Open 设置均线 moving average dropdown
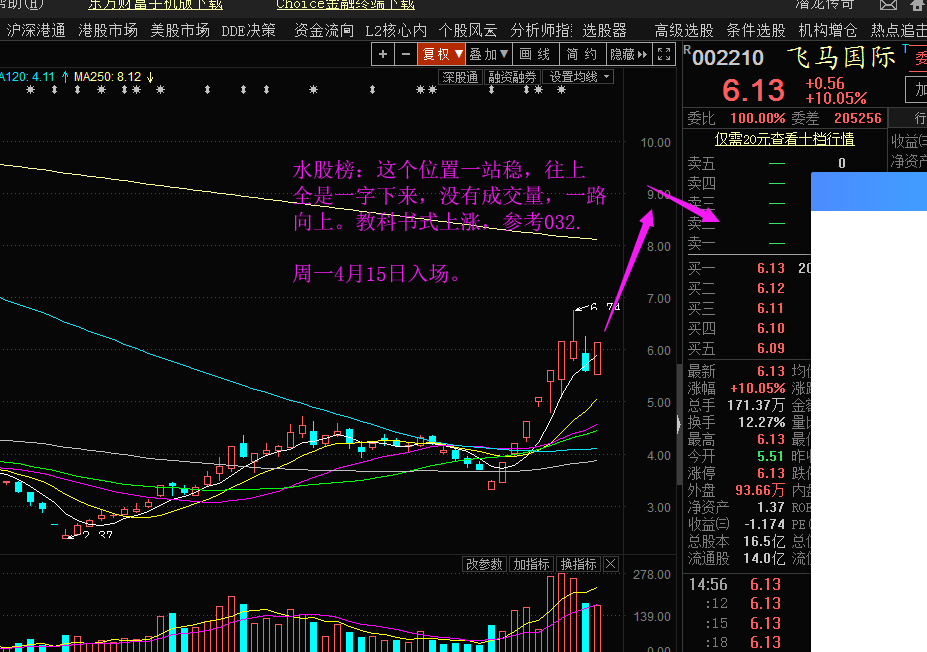The image size is (927, 652). (x=578, y=77)
